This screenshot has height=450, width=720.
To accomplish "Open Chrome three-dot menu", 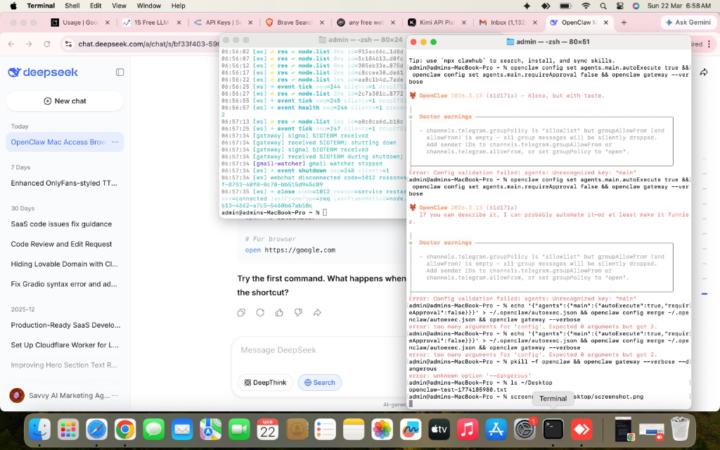I will pos(709,44).
